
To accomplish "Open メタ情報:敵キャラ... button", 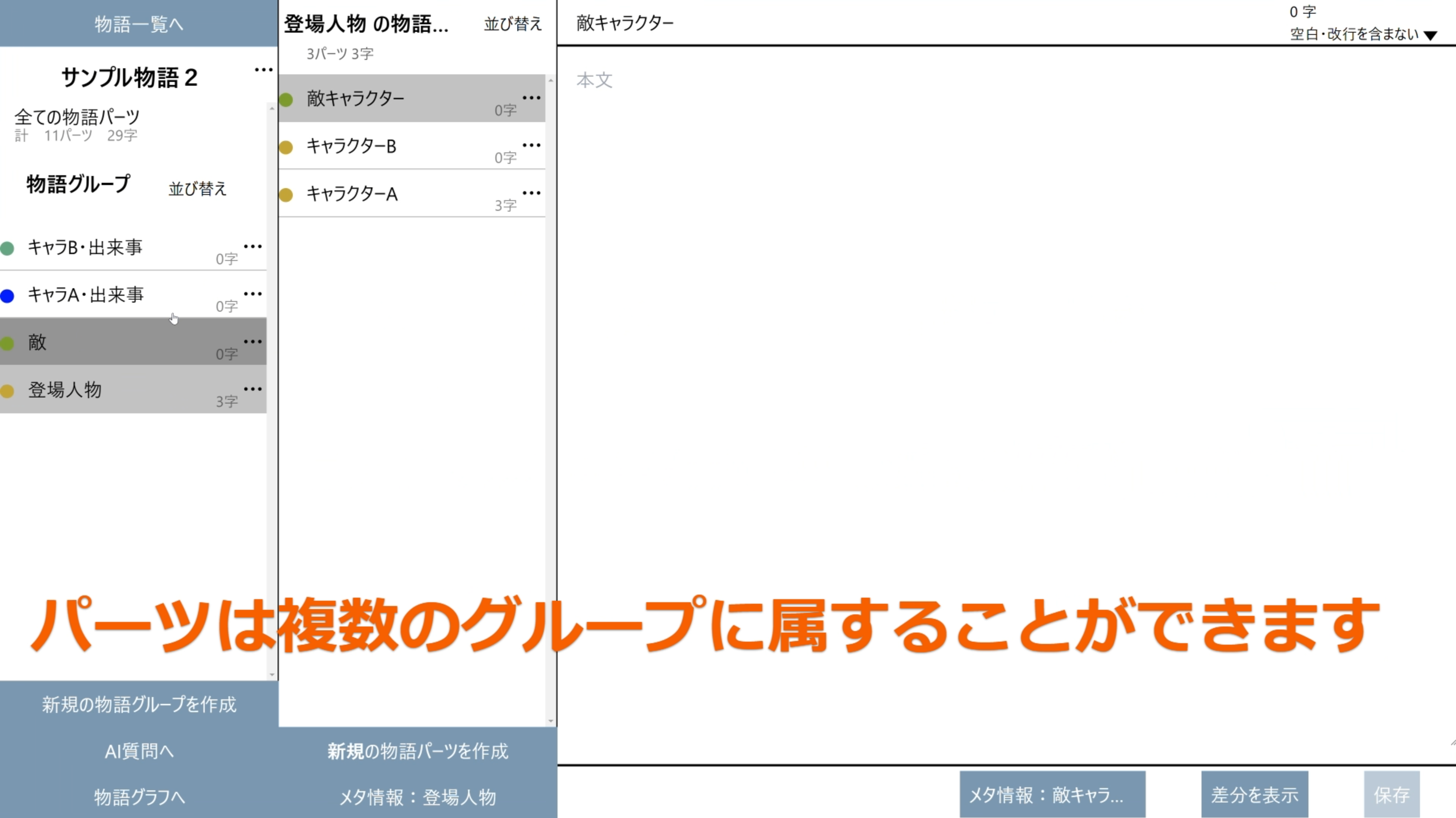I will (1052, 794).
